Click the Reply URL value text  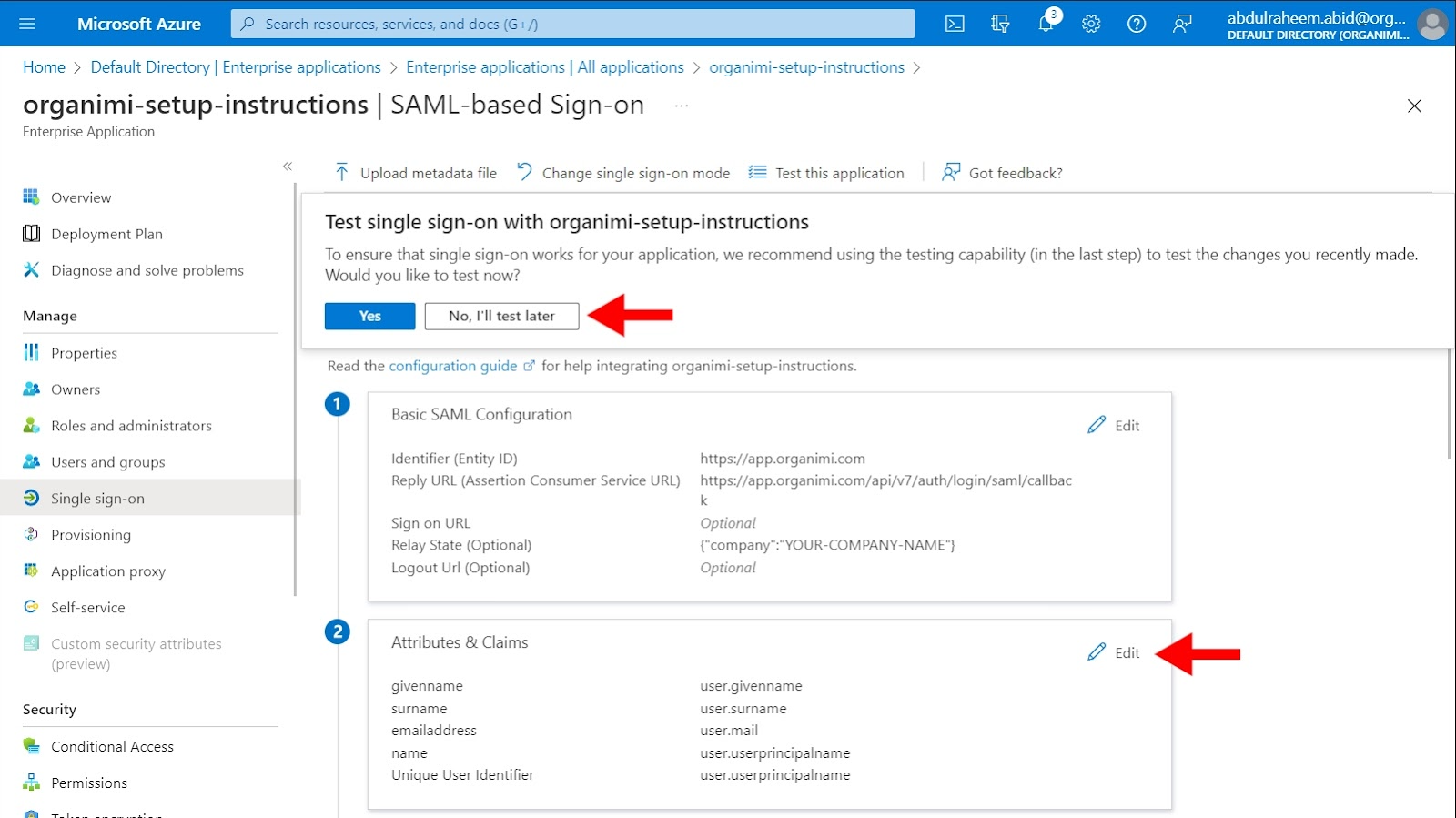[x=885, y=490]
